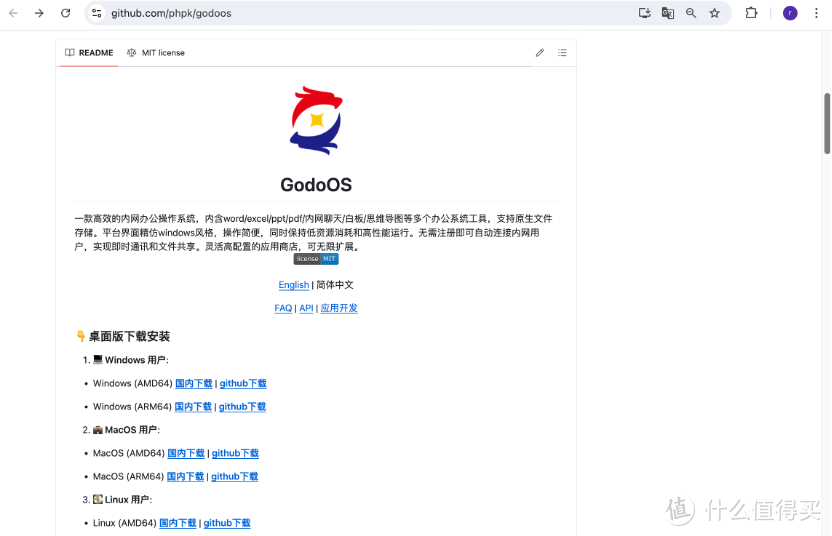The height and width of the screenshot is (536, 832).
Task: Go back to the previous page
Action: 13,13
